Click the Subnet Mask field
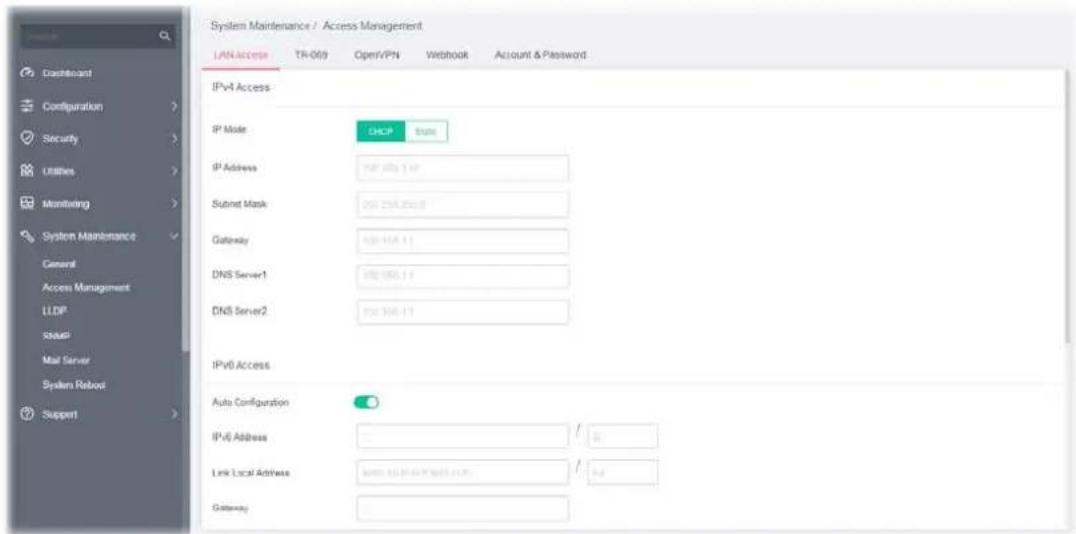The width and height of the screenshot is (1076, 534). pyautogui.click(x=463, y=205)
